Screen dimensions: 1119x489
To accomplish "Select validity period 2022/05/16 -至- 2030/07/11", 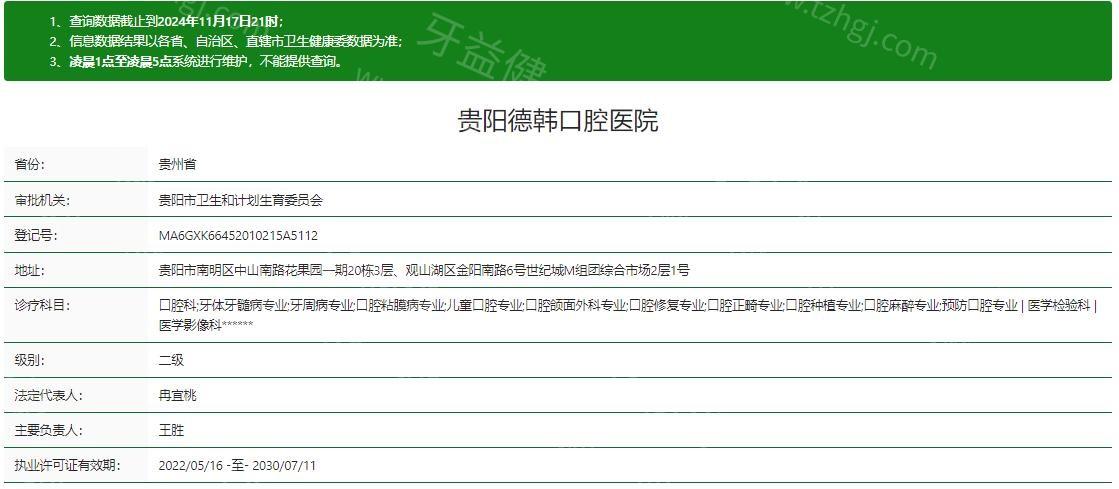I will tap(237, 466).
